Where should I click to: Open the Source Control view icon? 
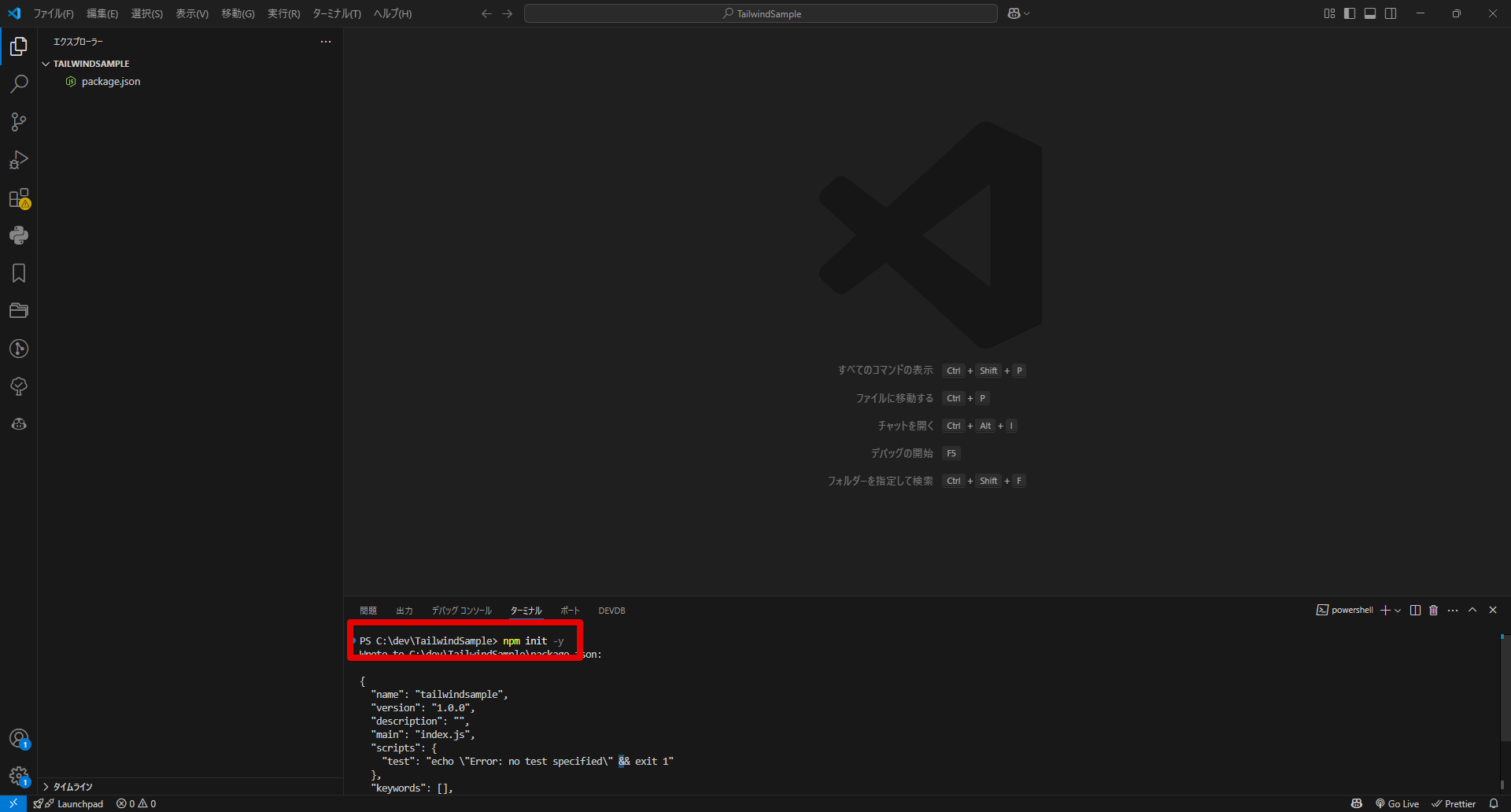[x=19, y=122]
